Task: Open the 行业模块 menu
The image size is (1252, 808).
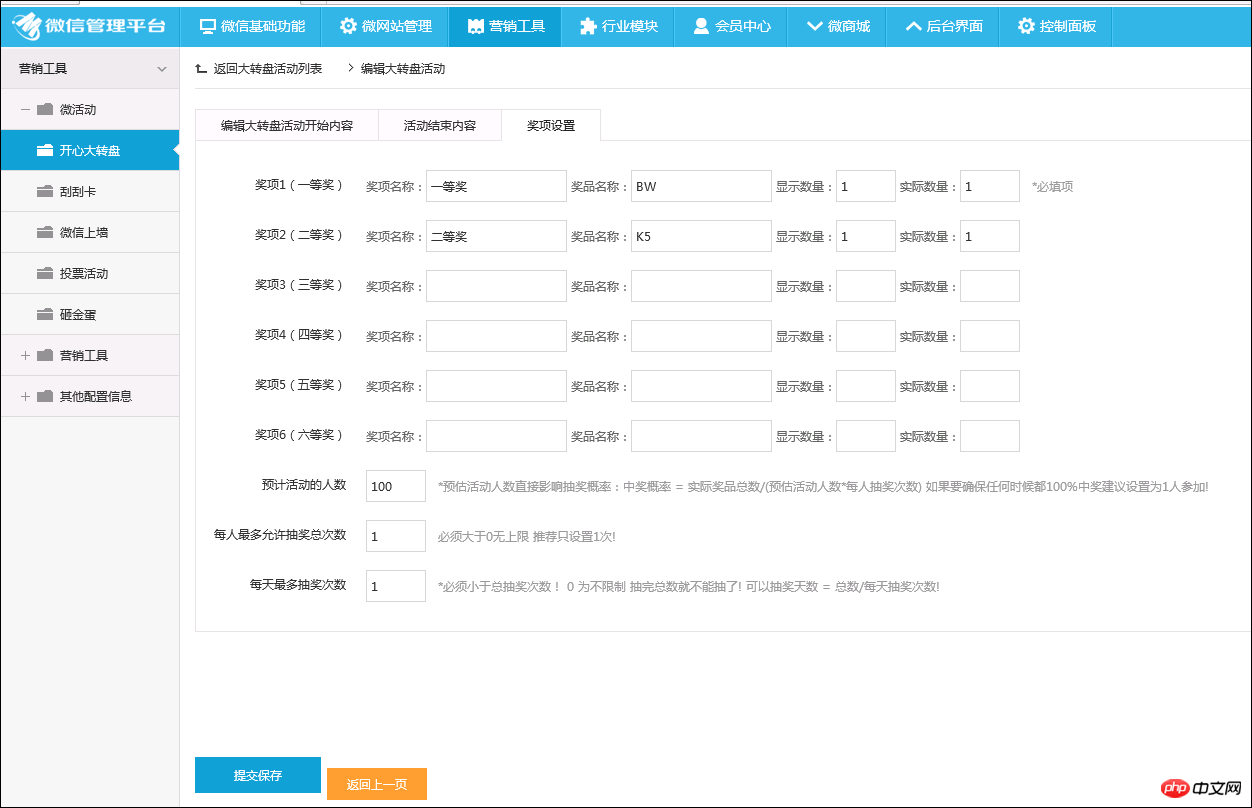Action: click(618, 26)
